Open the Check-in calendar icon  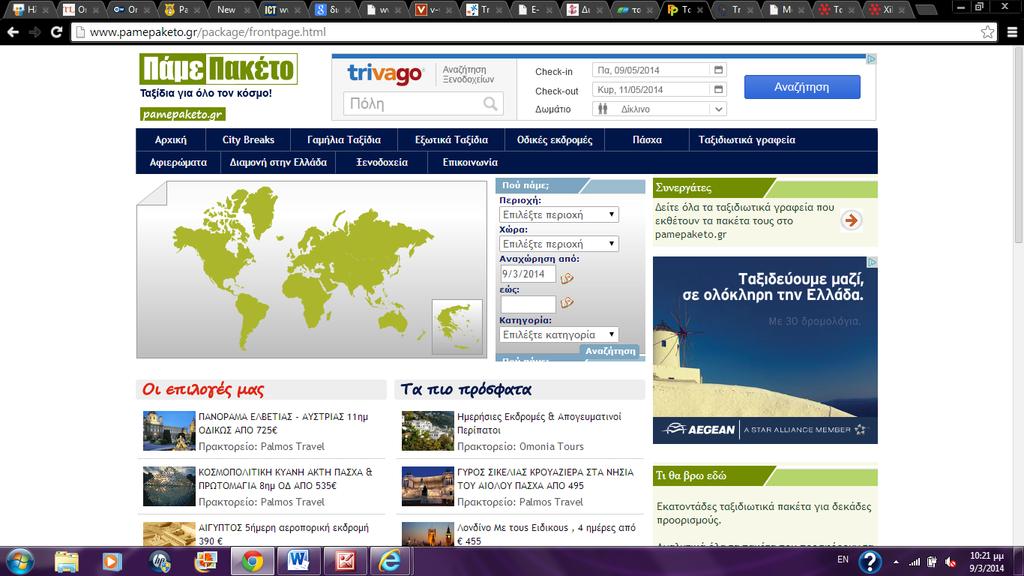(718, 70)
